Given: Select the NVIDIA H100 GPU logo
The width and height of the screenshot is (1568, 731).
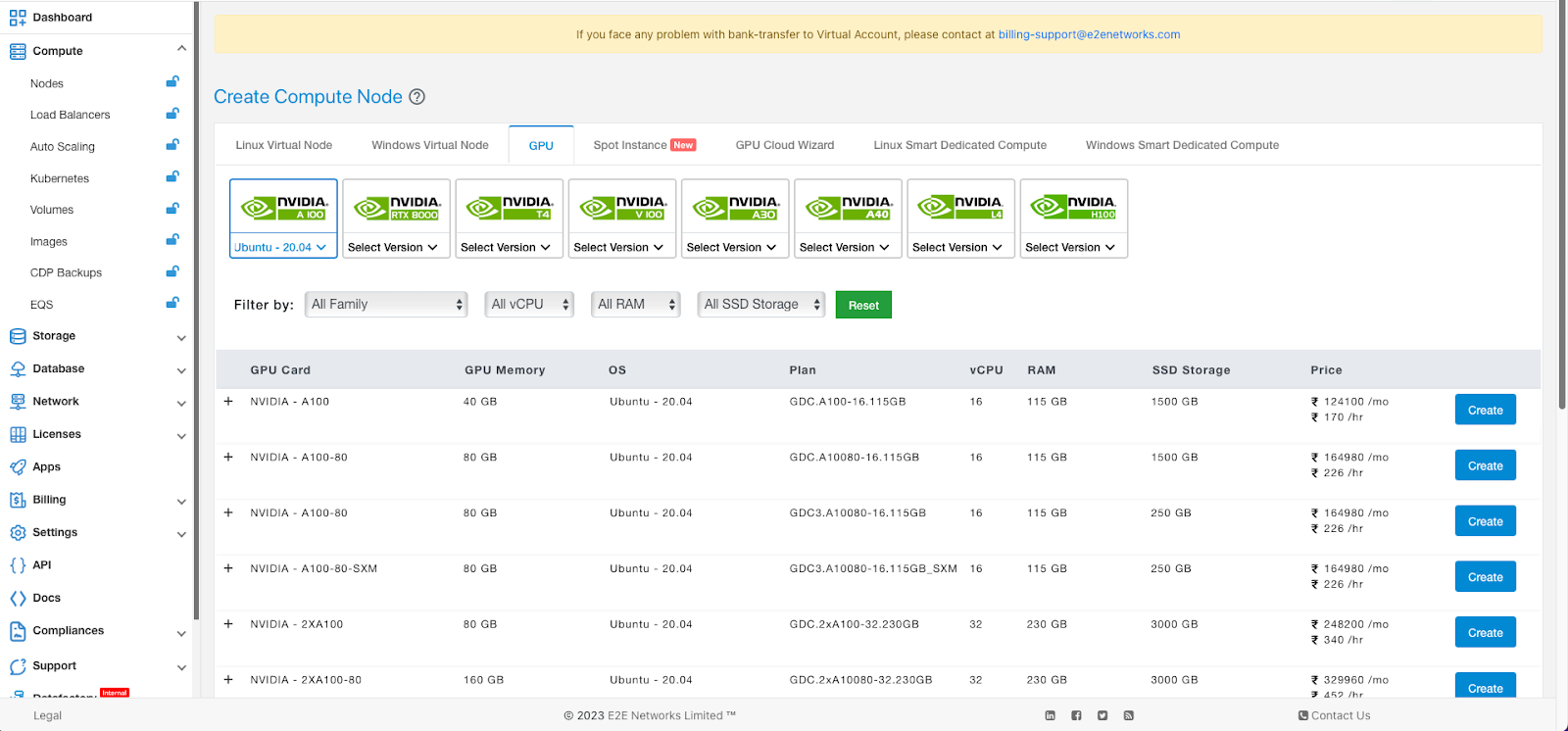Looking at the screenshot, I should pos(1074,208).
